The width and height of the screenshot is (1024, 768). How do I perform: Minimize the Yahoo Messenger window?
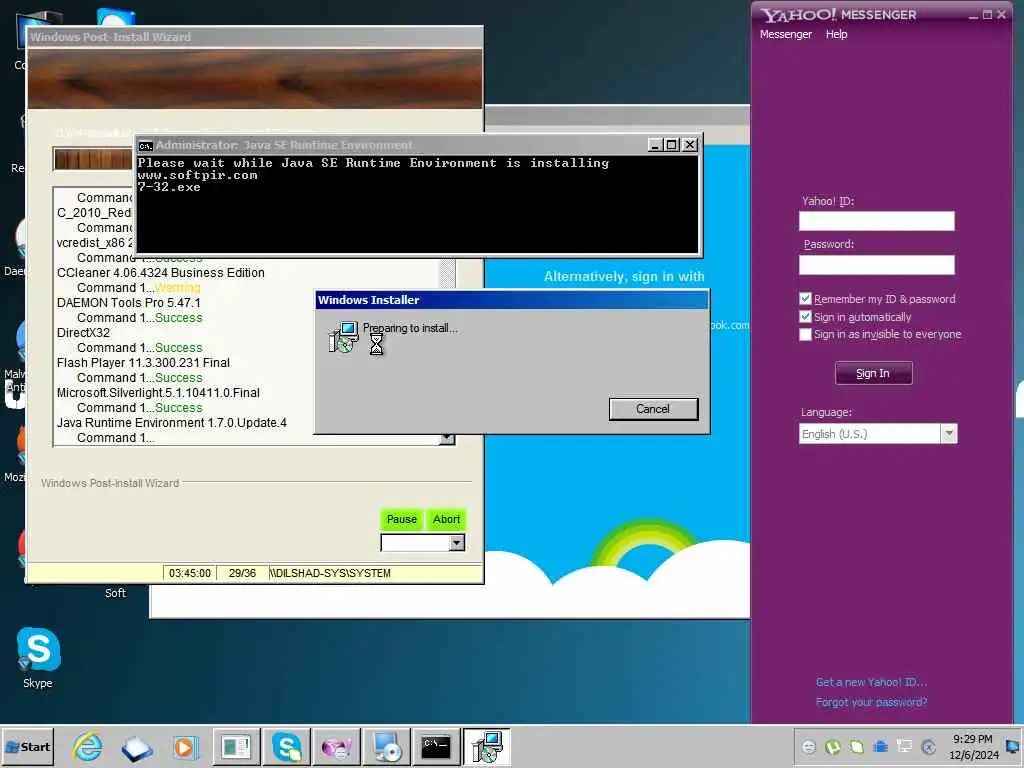(973, 14)
